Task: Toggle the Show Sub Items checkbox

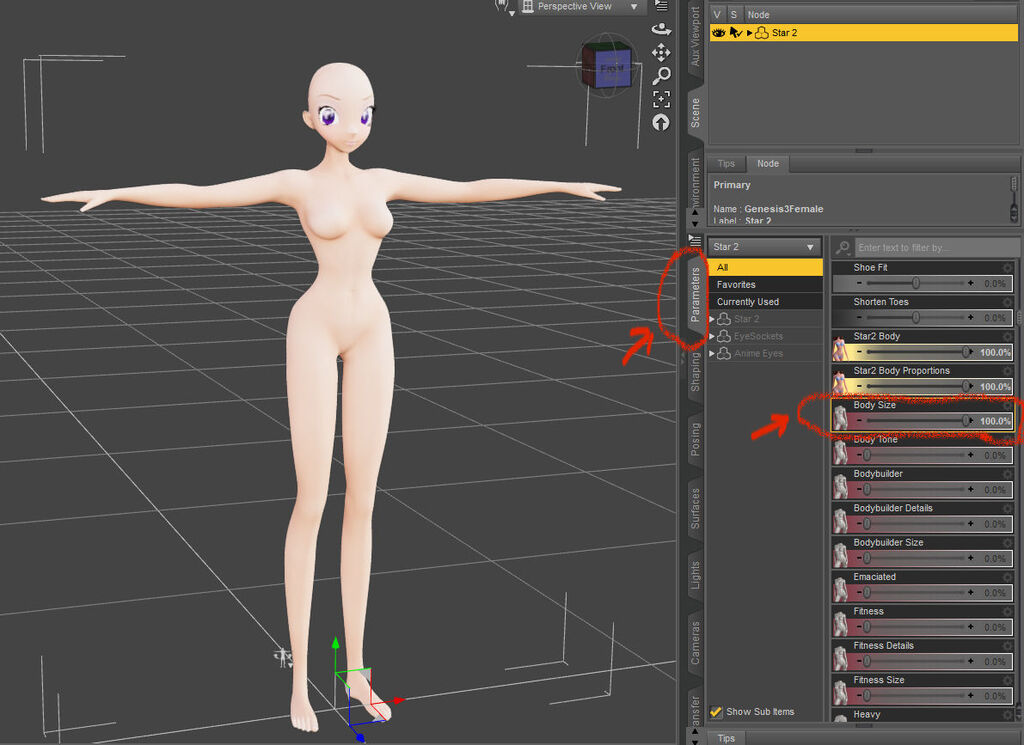Action: [716, 712]
